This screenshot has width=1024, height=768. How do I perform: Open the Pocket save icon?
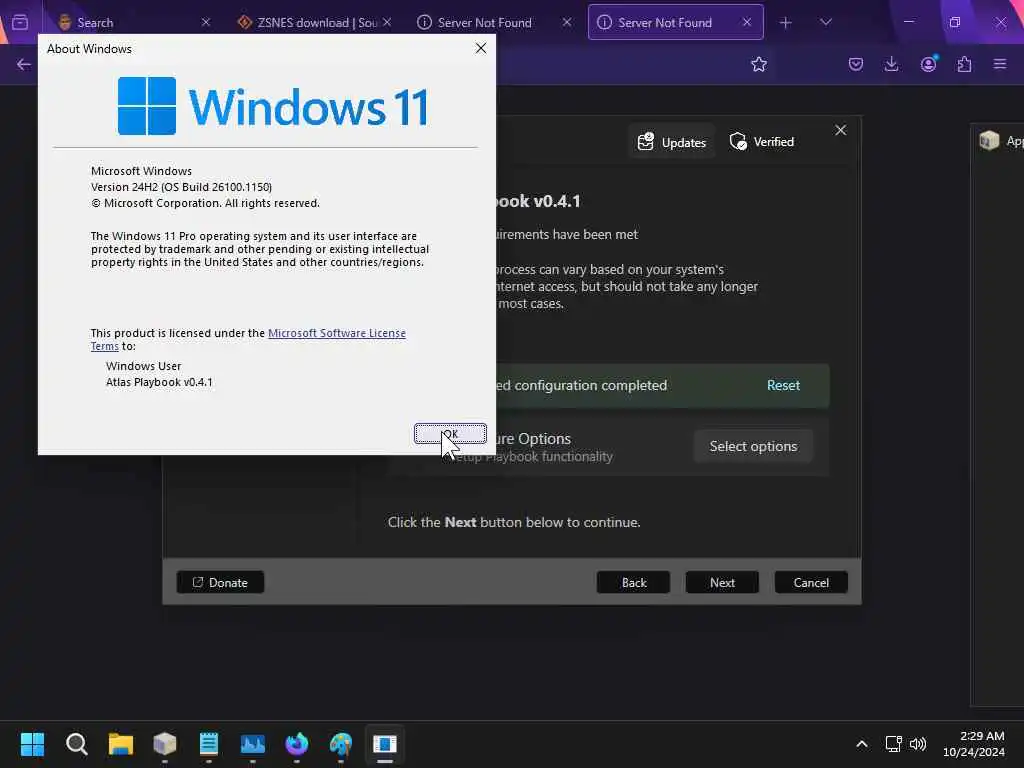click(856, 64)
